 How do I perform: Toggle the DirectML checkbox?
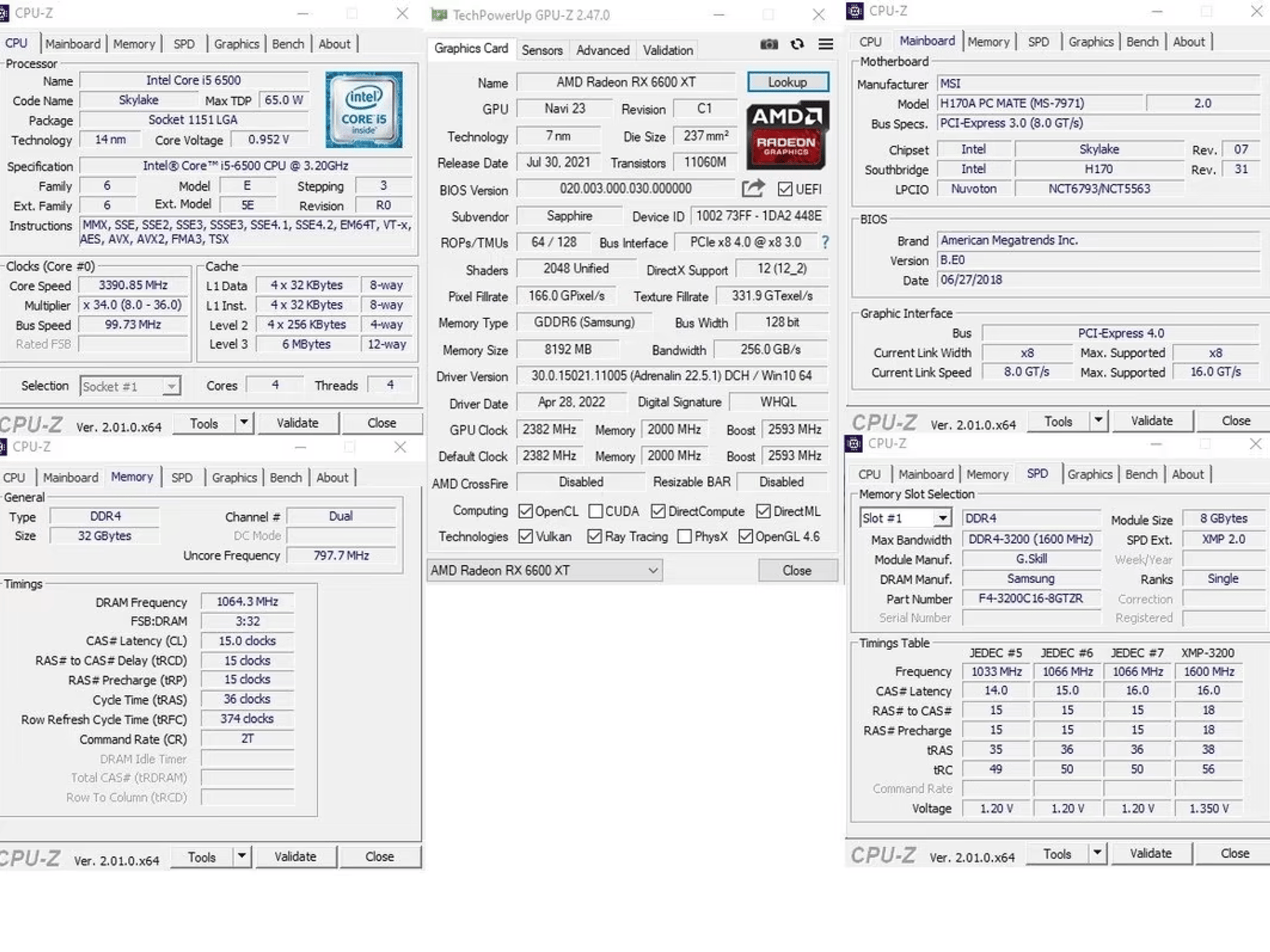[763, 511]
